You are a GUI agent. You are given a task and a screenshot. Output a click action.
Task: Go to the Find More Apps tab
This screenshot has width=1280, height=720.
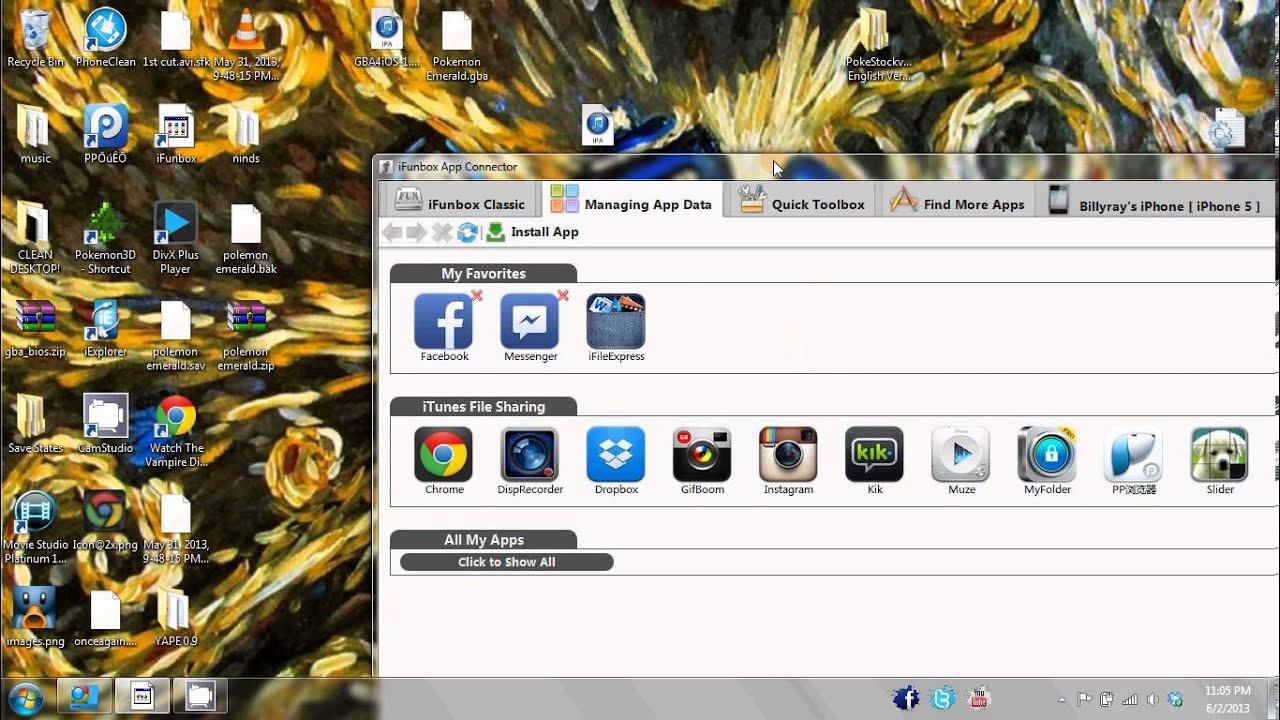pyautogui.click(x=958, y=203)
